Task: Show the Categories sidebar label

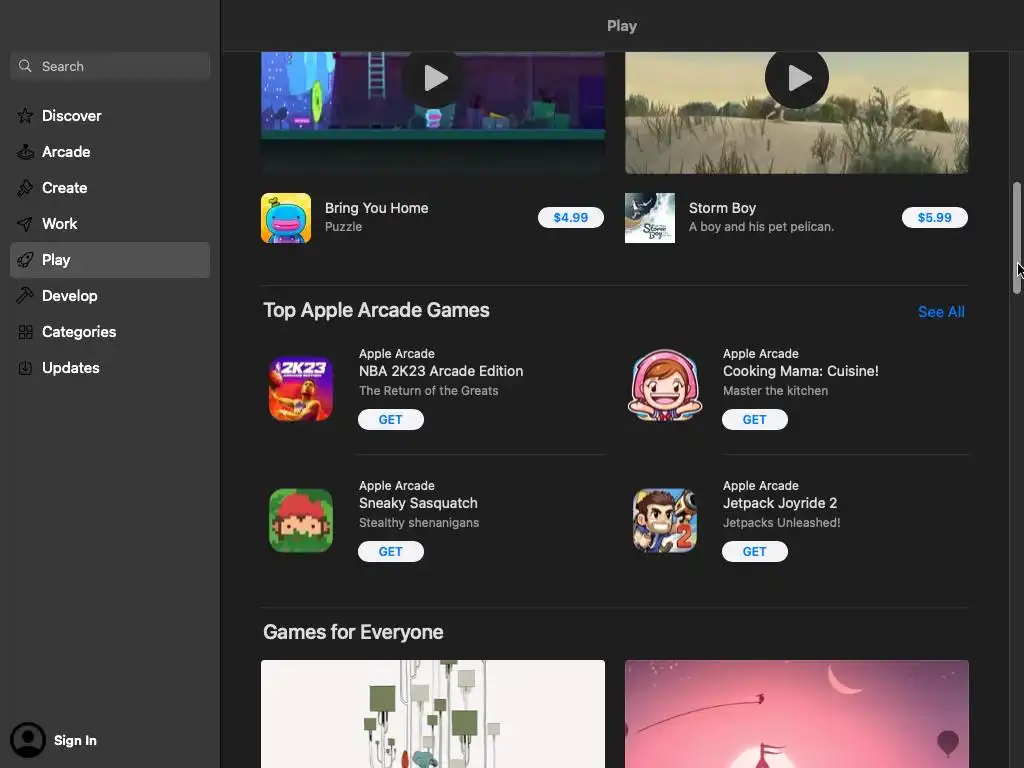Action: pos(79,332)
